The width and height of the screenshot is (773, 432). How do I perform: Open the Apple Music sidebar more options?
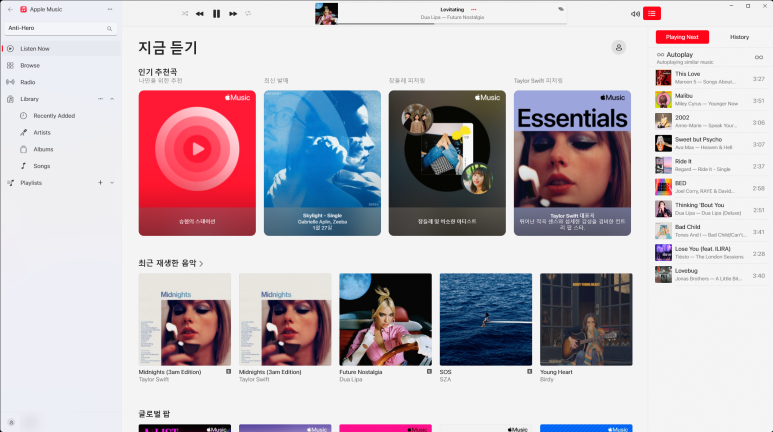110,9
